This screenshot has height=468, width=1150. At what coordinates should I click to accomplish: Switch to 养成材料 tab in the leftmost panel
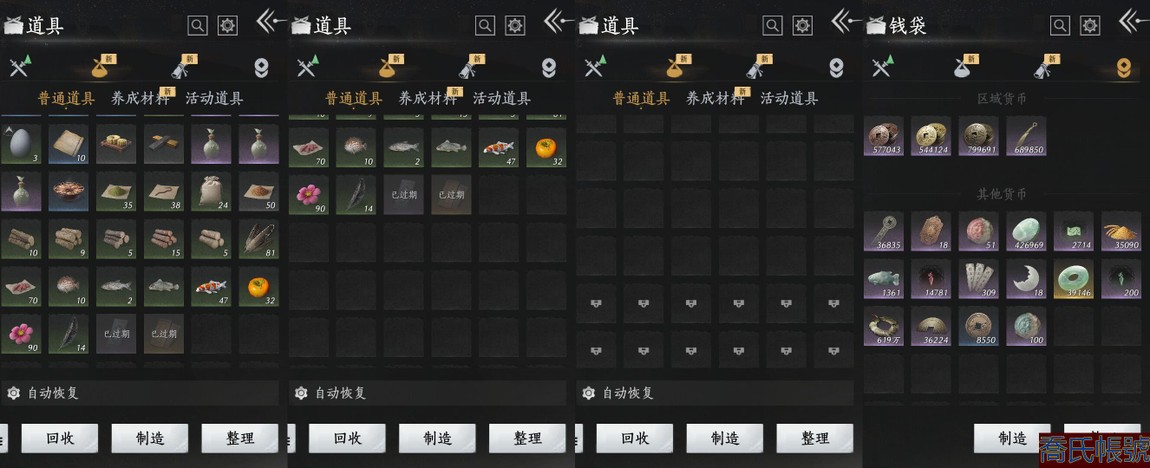pos(139,98)
